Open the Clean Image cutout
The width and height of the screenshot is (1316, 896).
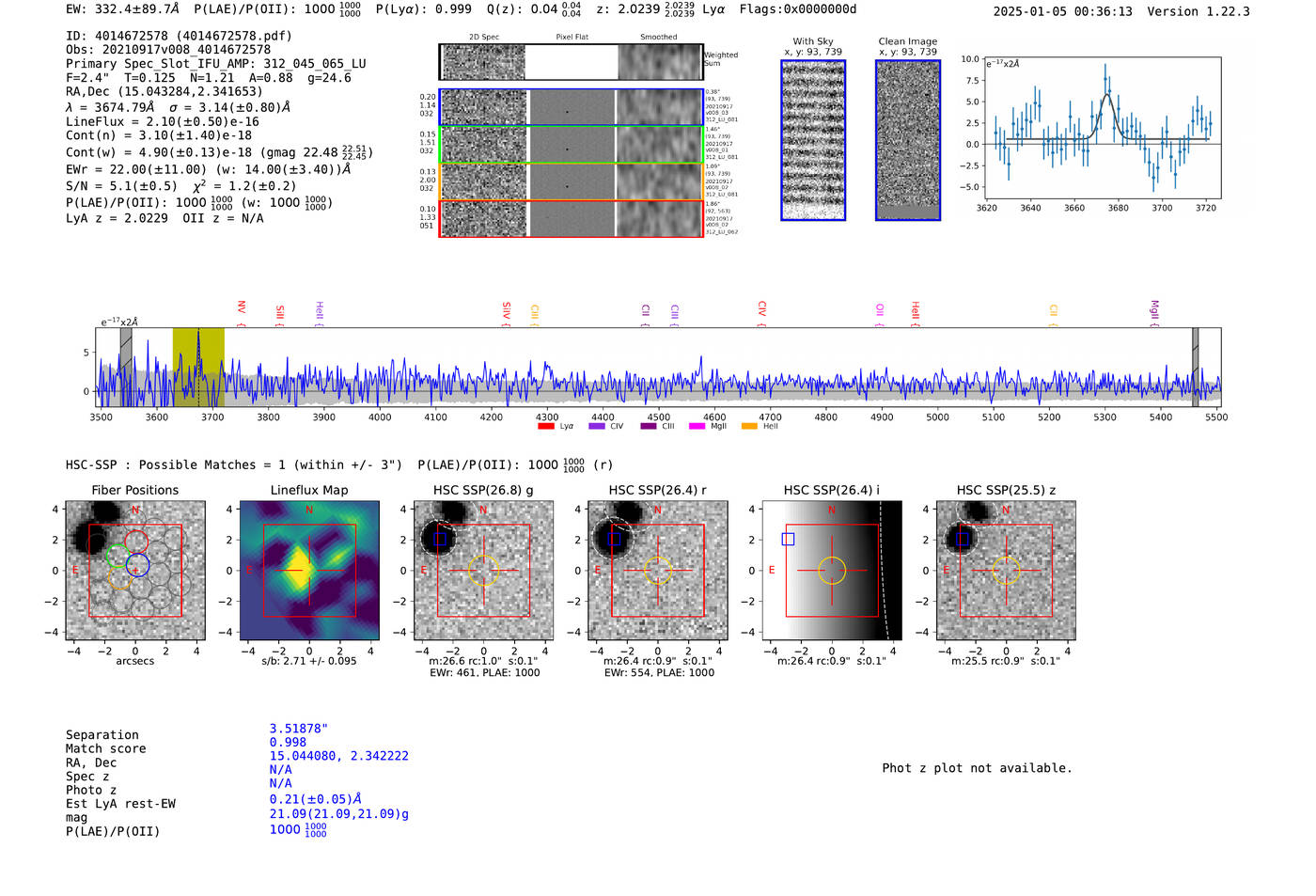tap(908, 140)
